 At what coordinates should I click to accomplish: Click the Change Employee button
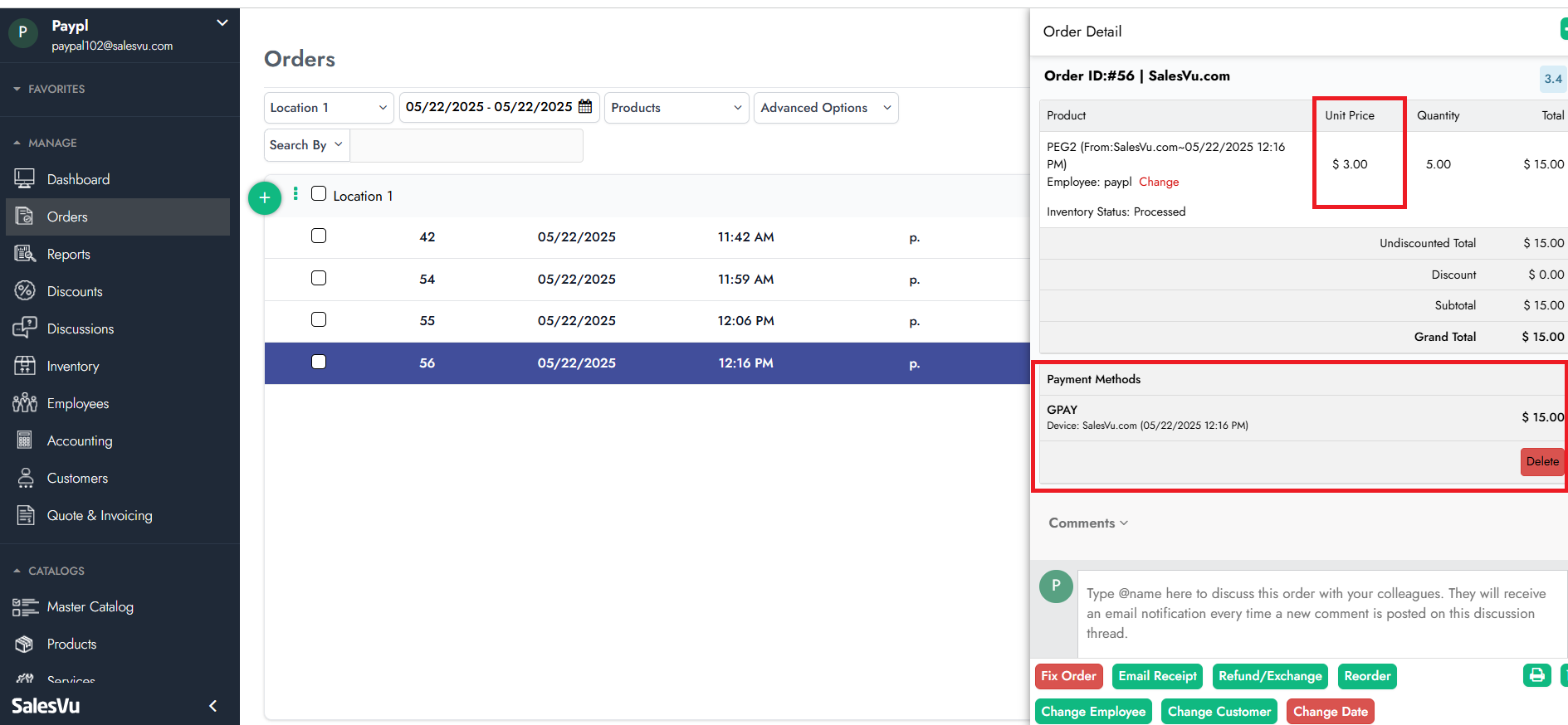pyautogui.click(x=1093, y=712)
